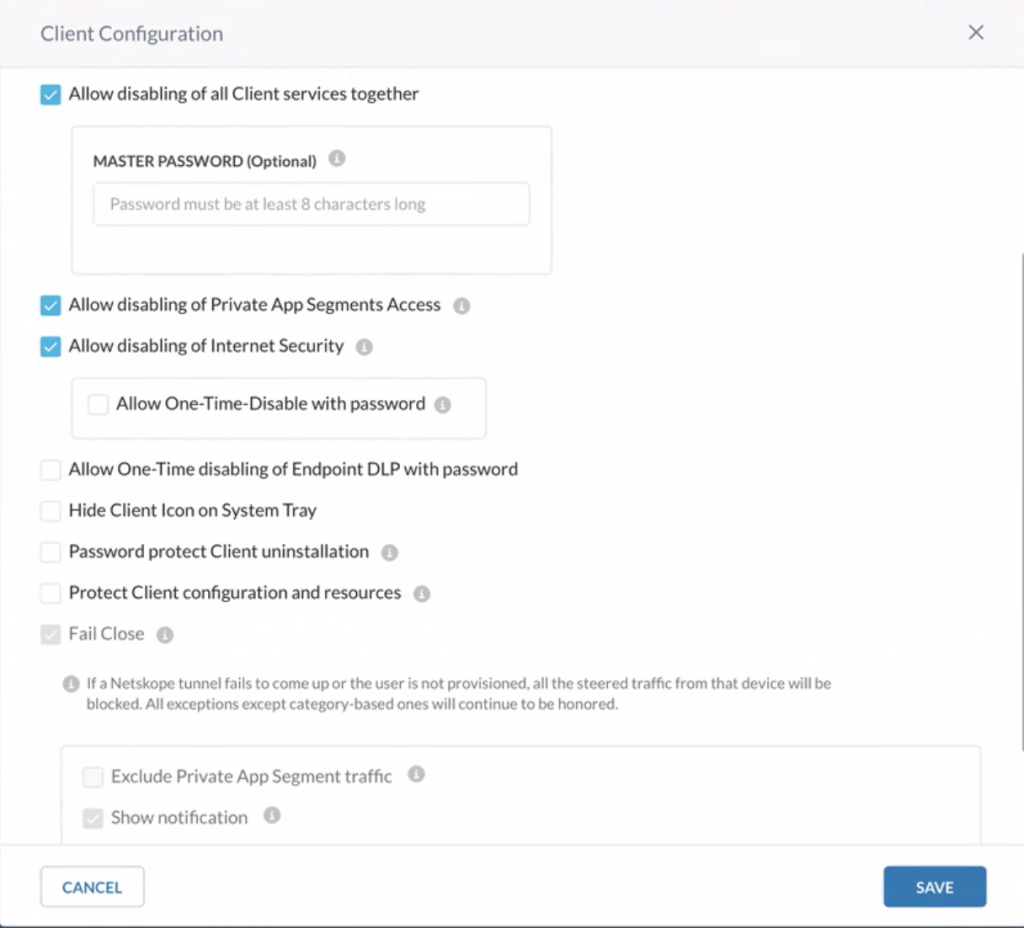1024x928 pixels.
Task: Show info for One-Time-Disable with password
Action: [443, 405]
